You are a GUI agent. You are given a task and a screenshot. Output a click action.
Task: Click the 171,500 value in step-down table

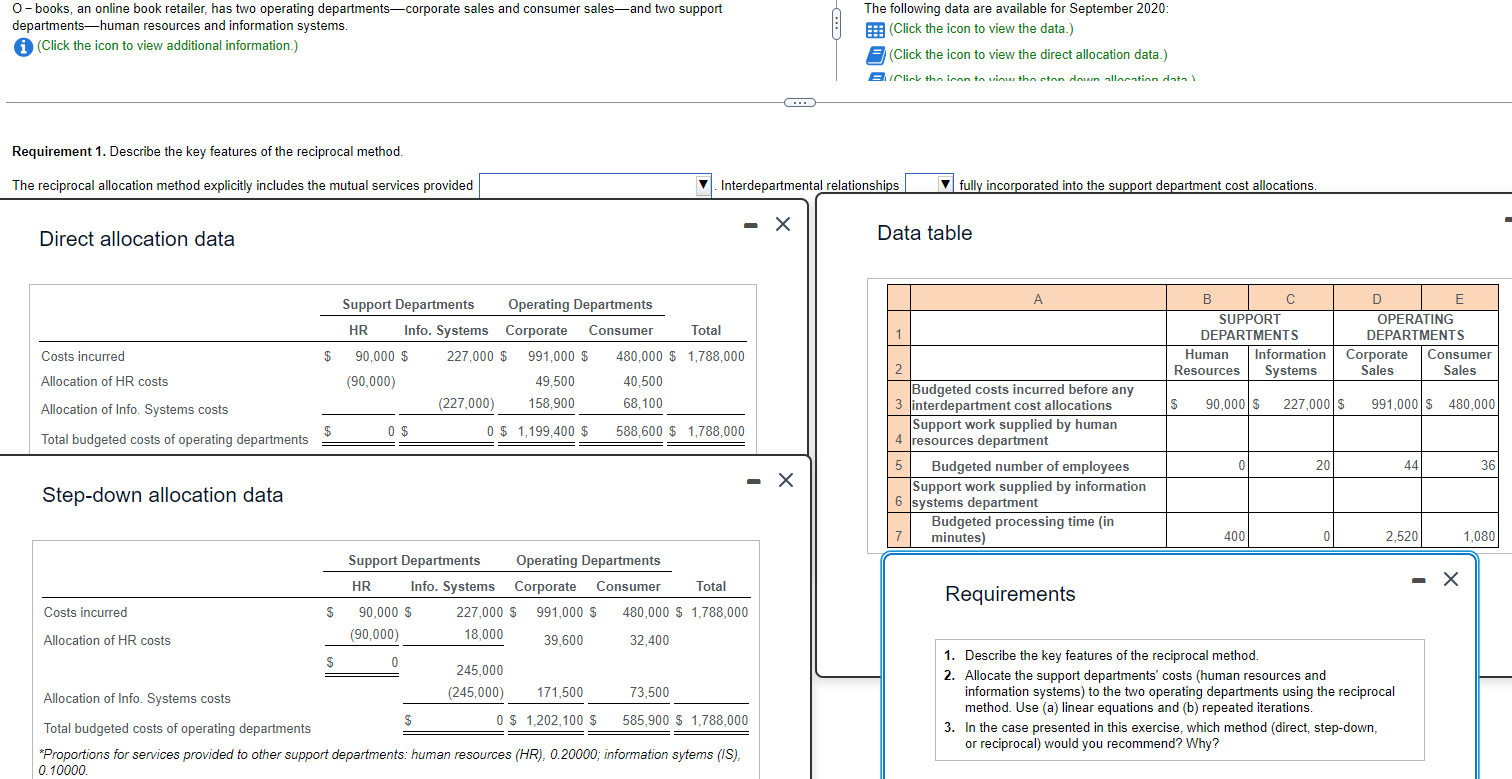pyautogui.click(x=560, y=693)
